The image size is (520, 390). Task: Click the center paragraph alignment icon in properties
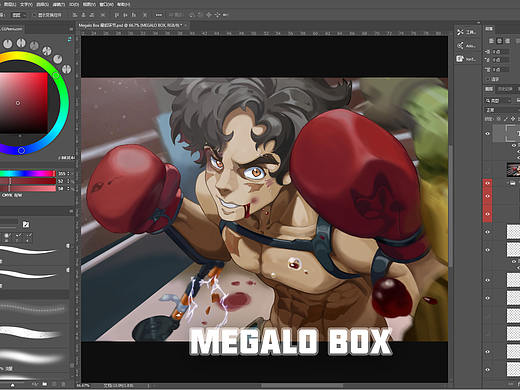tap(499, 41)
